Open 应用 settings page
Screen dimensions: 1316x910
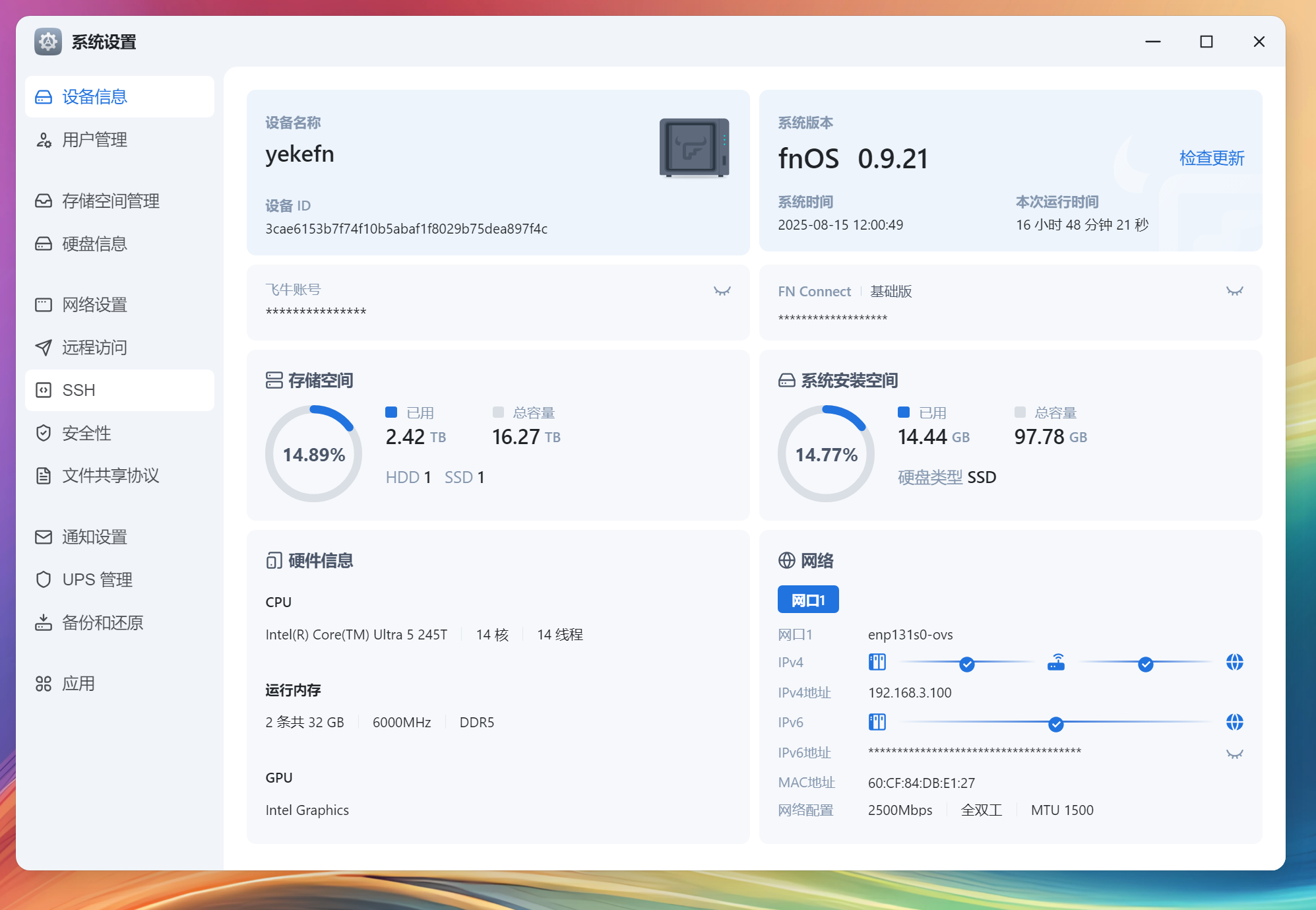click(x=119, y=684)
